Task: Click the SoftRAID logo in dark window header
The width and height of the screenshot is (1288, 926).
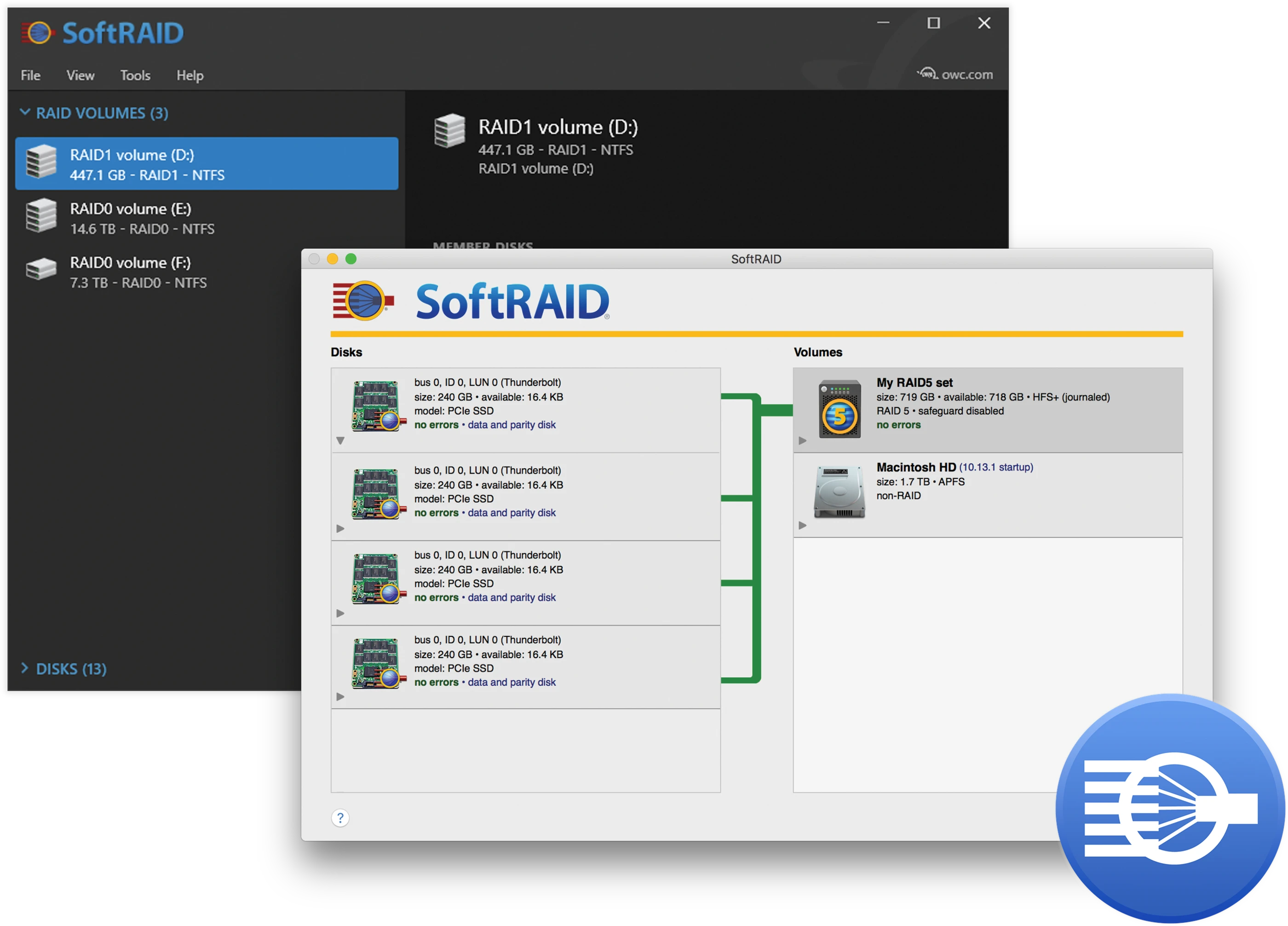Action: click(102, 33)
